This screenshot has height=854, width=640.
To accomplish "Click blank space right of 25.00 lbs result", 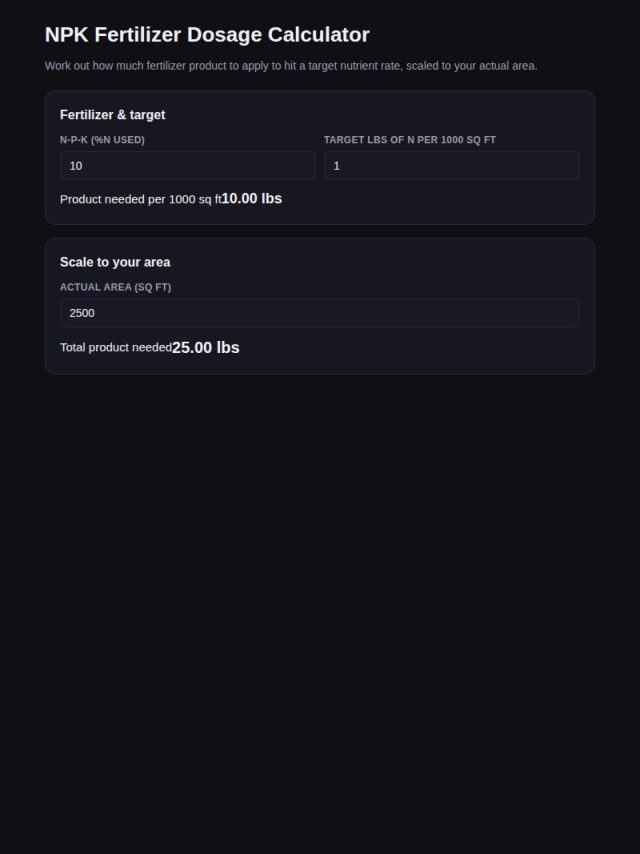I will pos(409,347).
